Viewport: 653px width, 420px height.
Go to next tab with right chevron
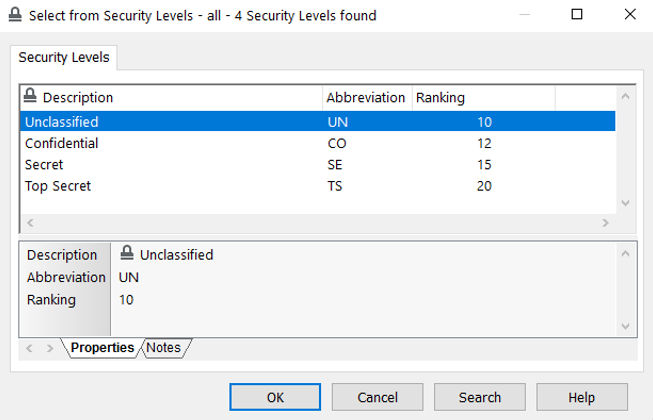click(50, 348)
